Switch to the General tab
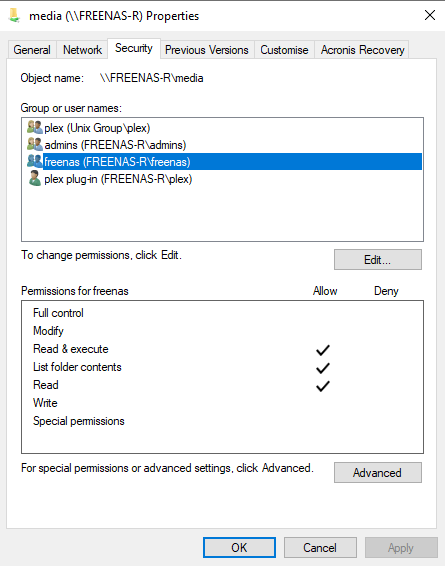 tap(32, 50)
